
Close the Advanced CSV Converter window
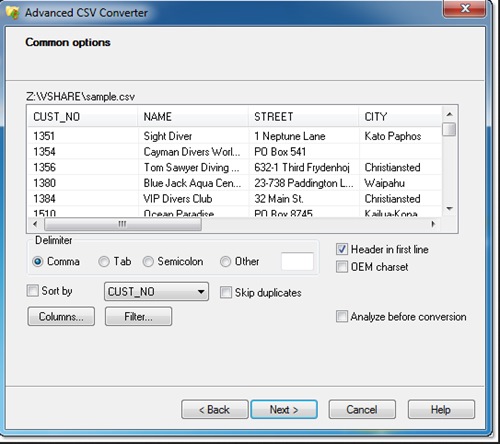464,8
